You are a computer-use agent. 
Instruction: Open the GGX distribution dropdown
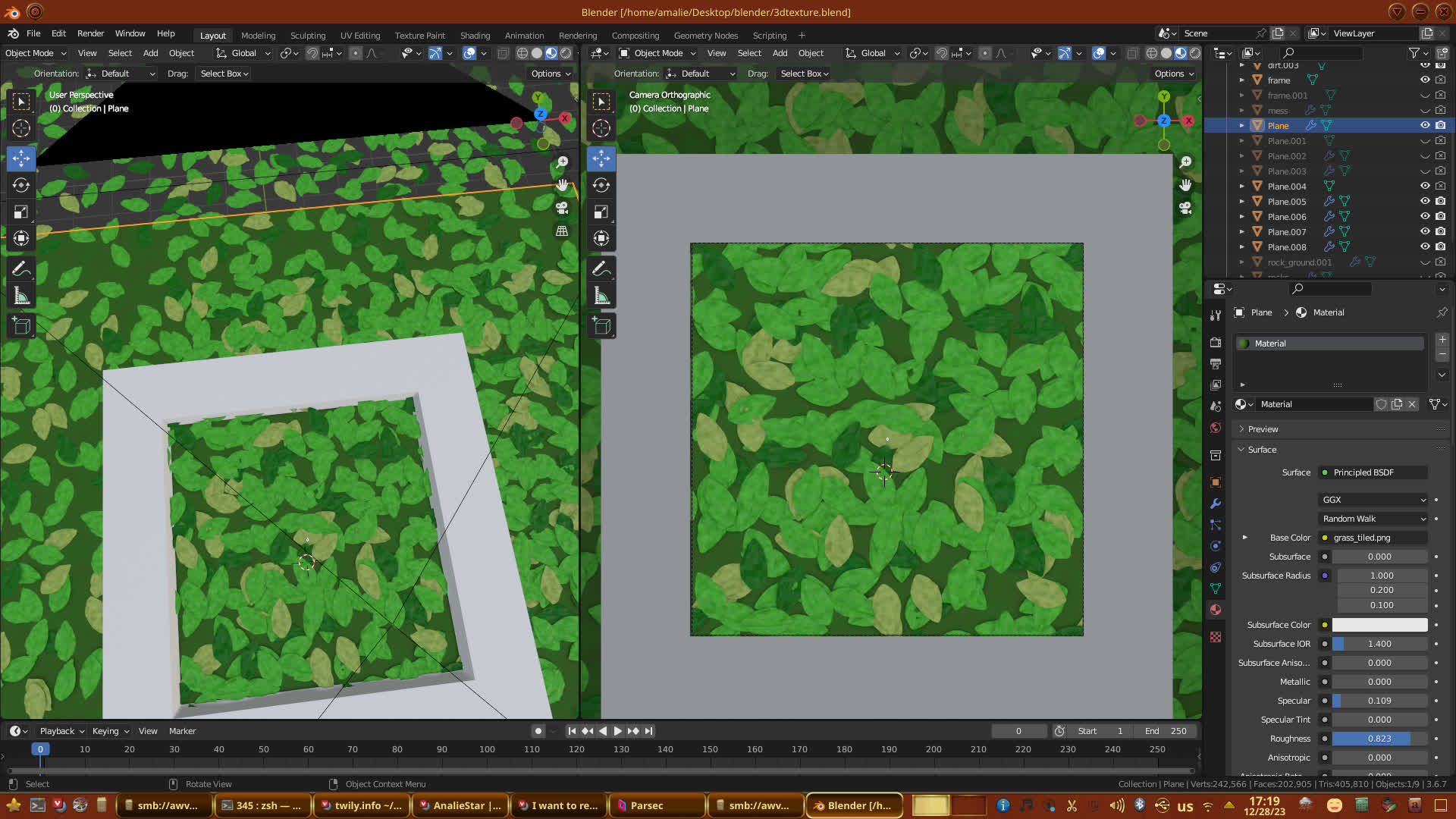point(1373,500)
